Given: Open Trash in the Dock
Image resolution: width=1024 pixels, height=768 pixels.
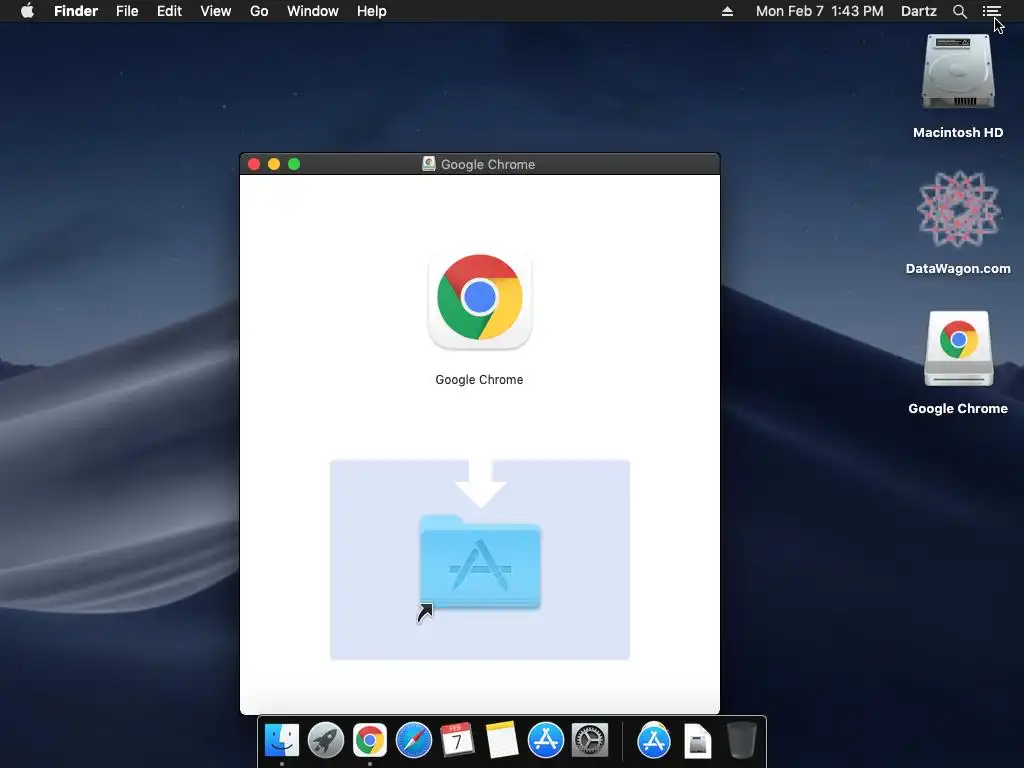Looking at the screenshot, I should pos(741,741).
